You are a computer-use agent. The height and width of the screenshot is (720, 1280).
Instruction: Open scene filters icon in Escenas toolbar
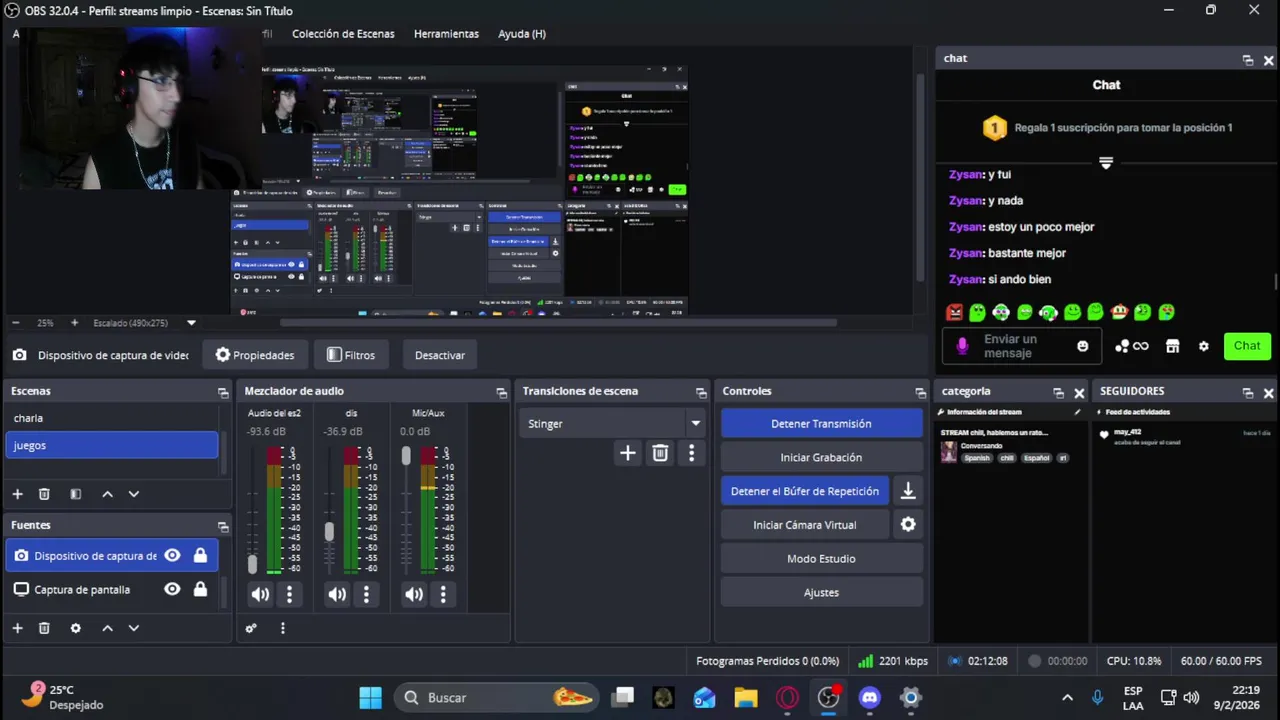[x=75, y=494]
